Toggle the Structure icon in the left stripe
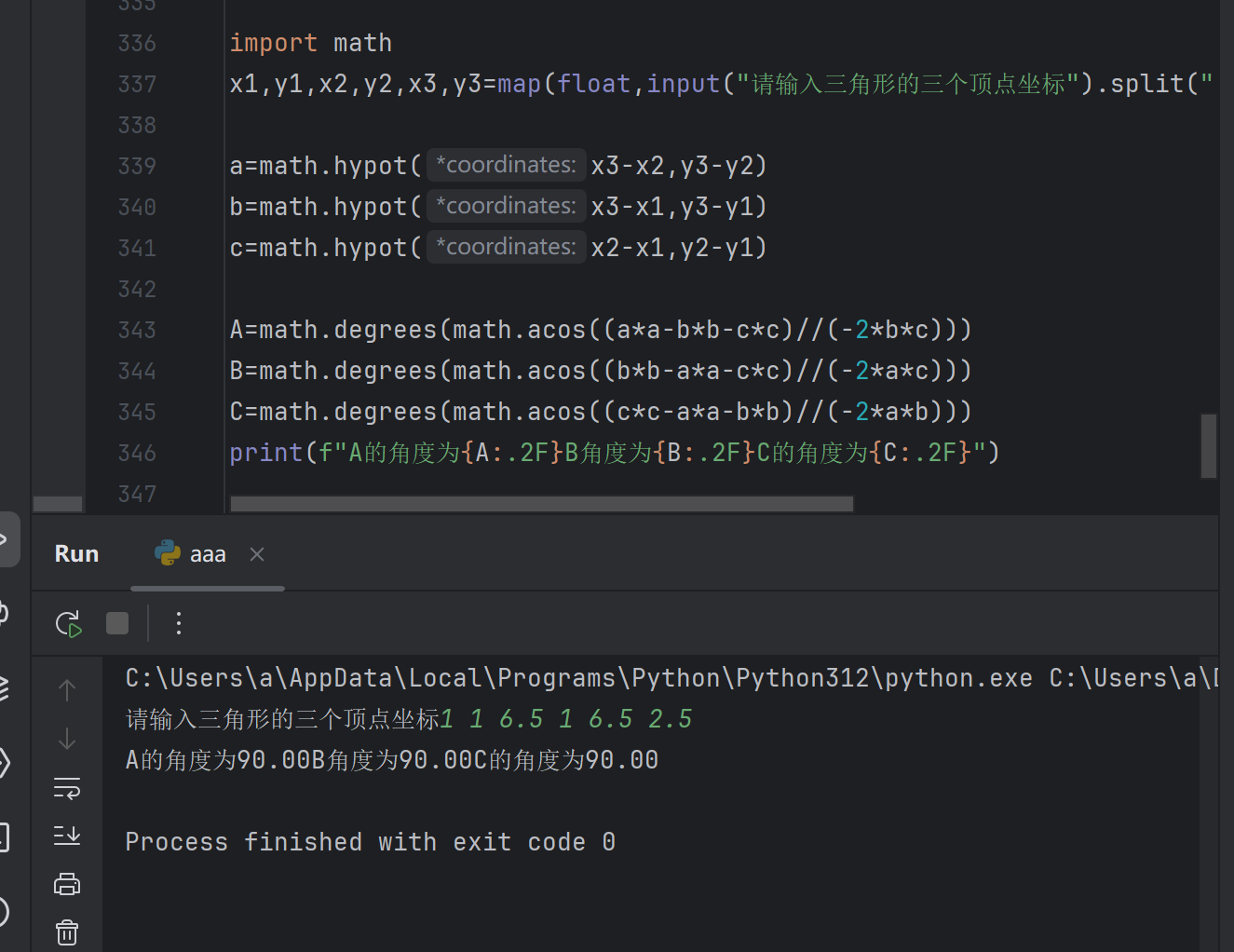This screenshot has height=952, width=1234. coord(4,762)
